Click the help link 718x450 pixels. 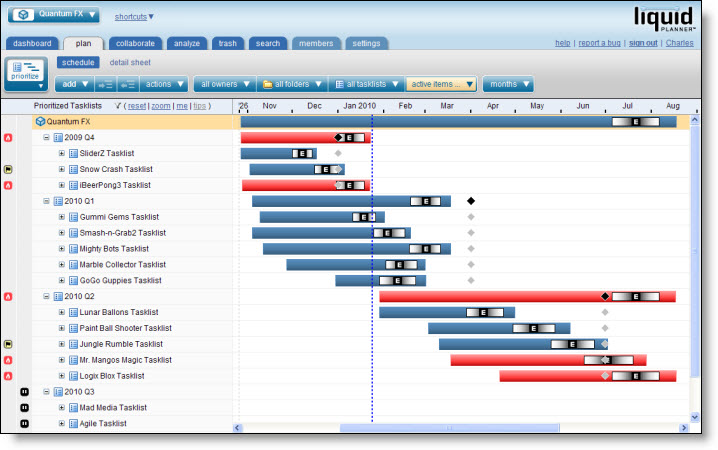point(563,43)
